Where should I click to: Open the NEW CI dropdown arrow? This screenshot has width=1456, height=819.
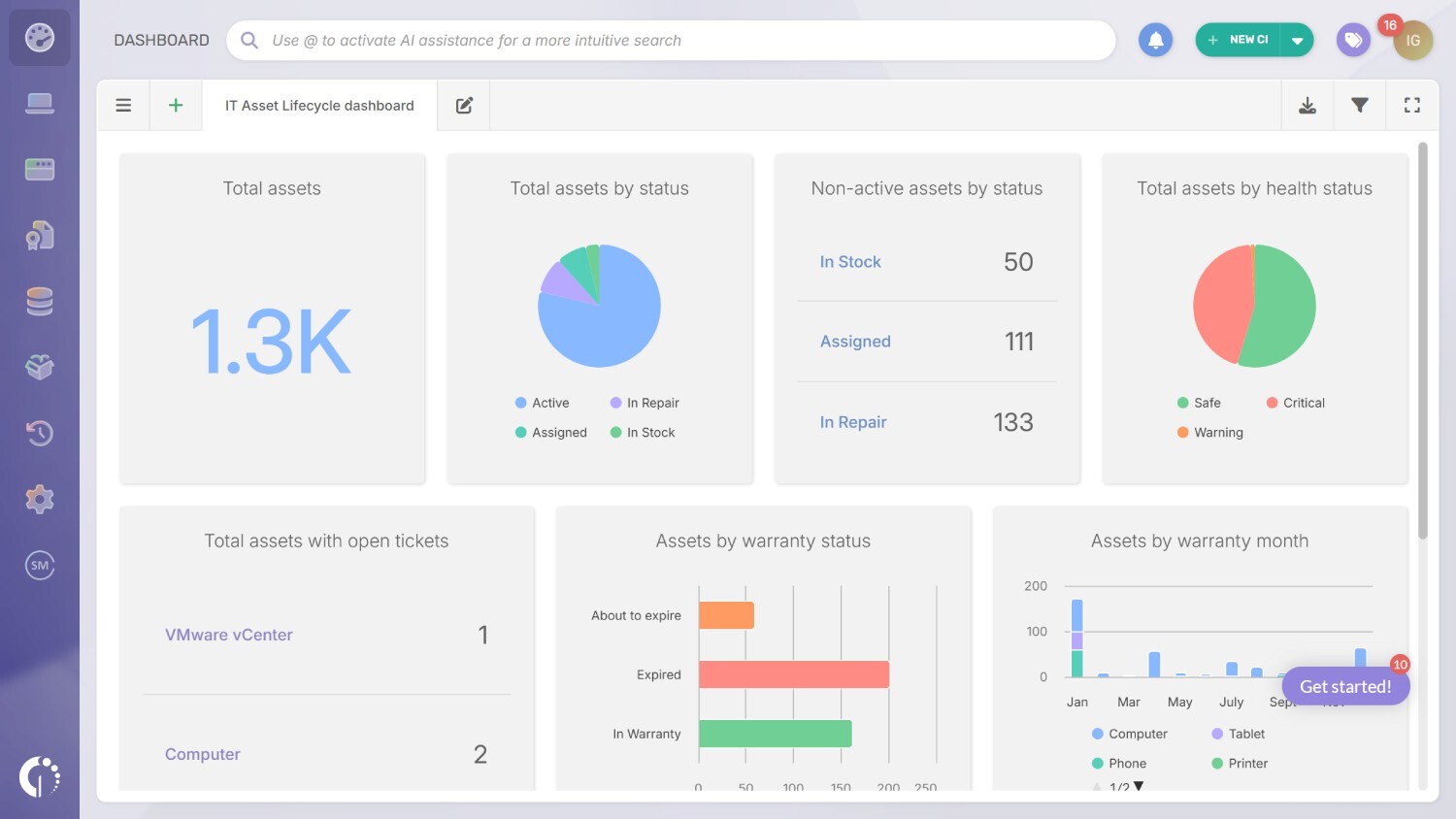pyautogui.click(x=1298, y=40)
